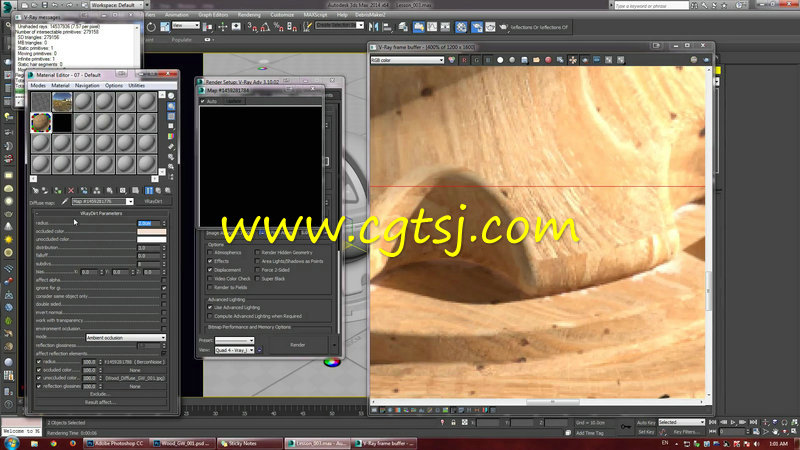This screenshot has width=800, height=450.
Task: Toggle 'ignore for gi' checkbox
Action: pos(164,288)
